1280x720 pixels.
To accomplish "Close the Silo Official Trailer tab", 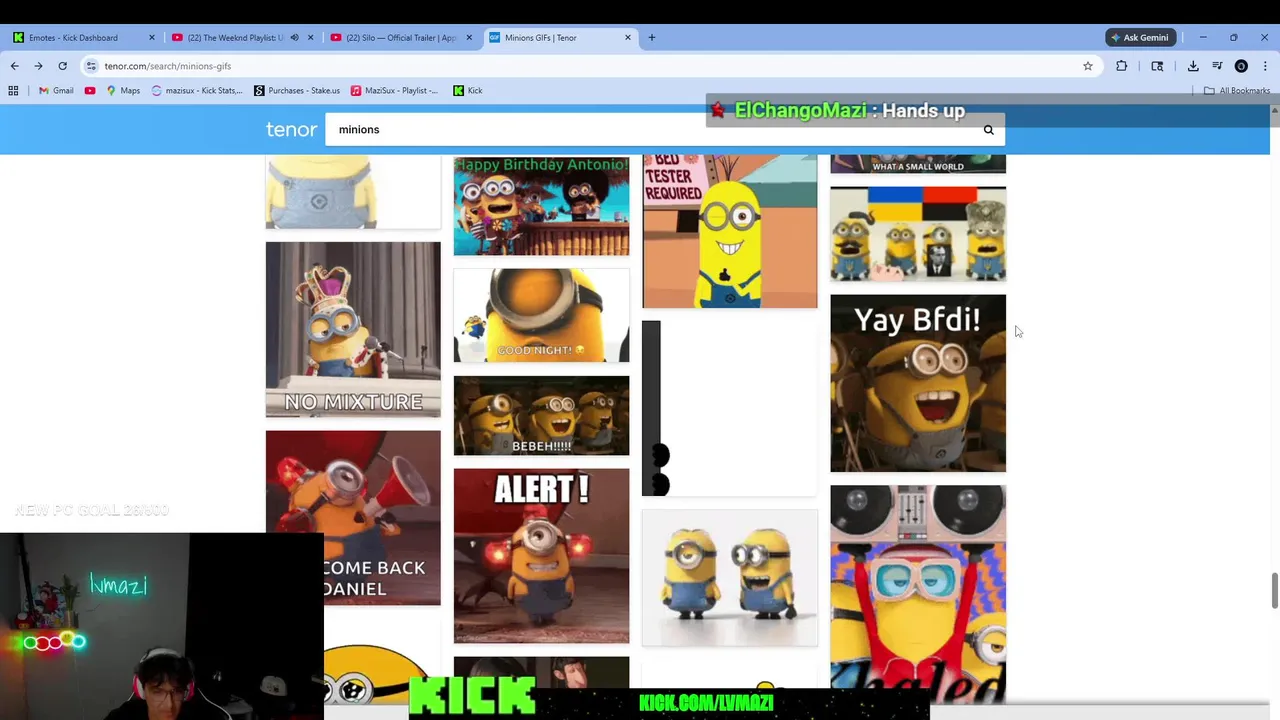I will click(469, 38).
